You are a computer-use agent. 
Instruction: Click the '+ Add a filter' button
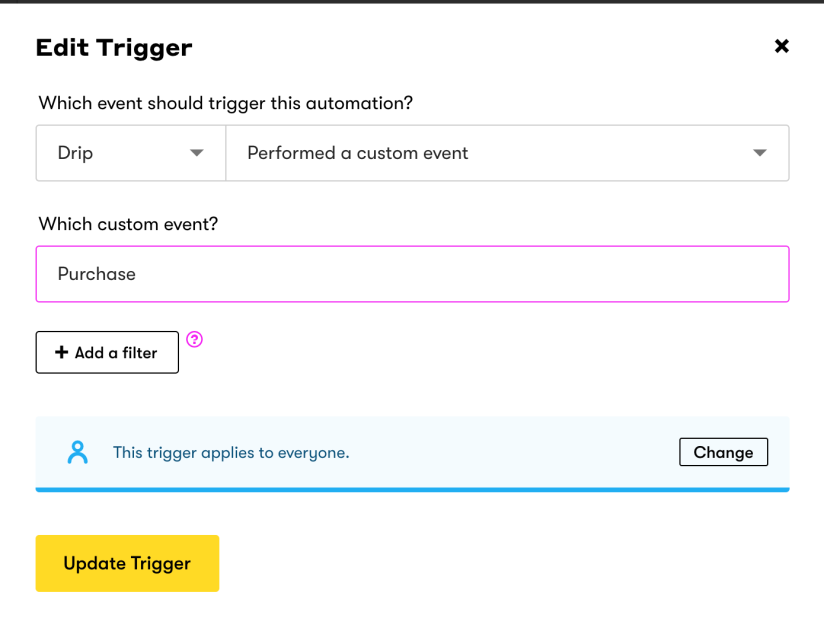(107, 352)
